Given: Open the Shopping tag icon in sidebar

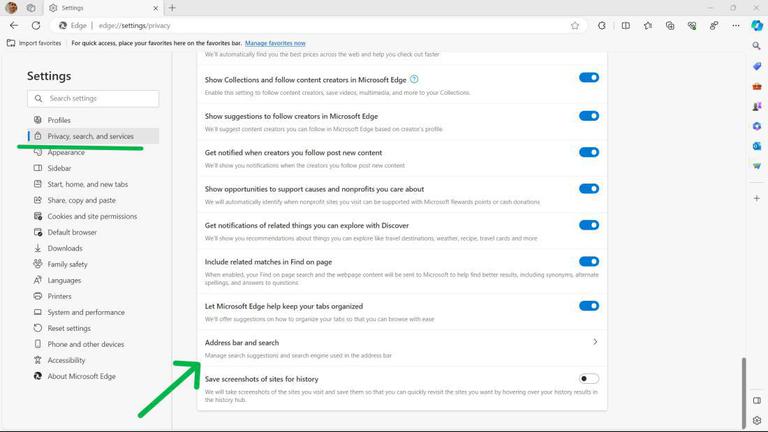Looking at the screenshot, I should tap(757, 66).
